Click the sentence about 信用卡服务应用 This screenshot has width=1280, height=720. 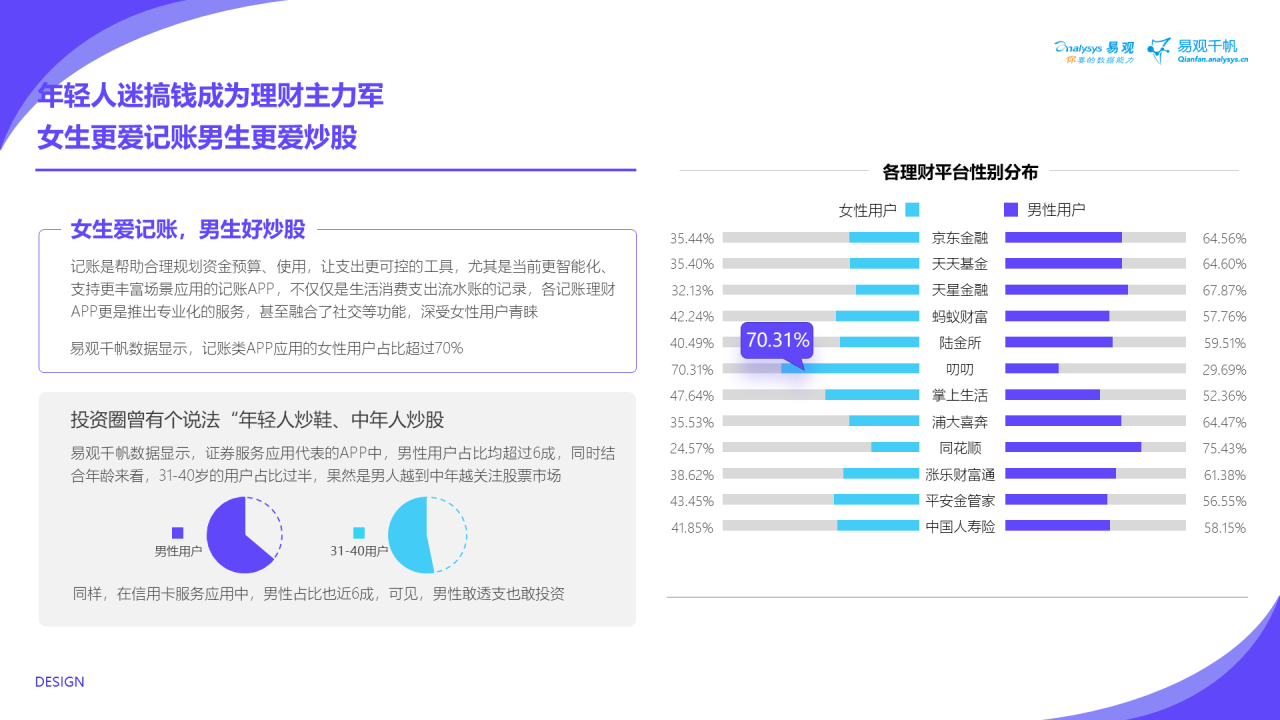pos(318,593)
